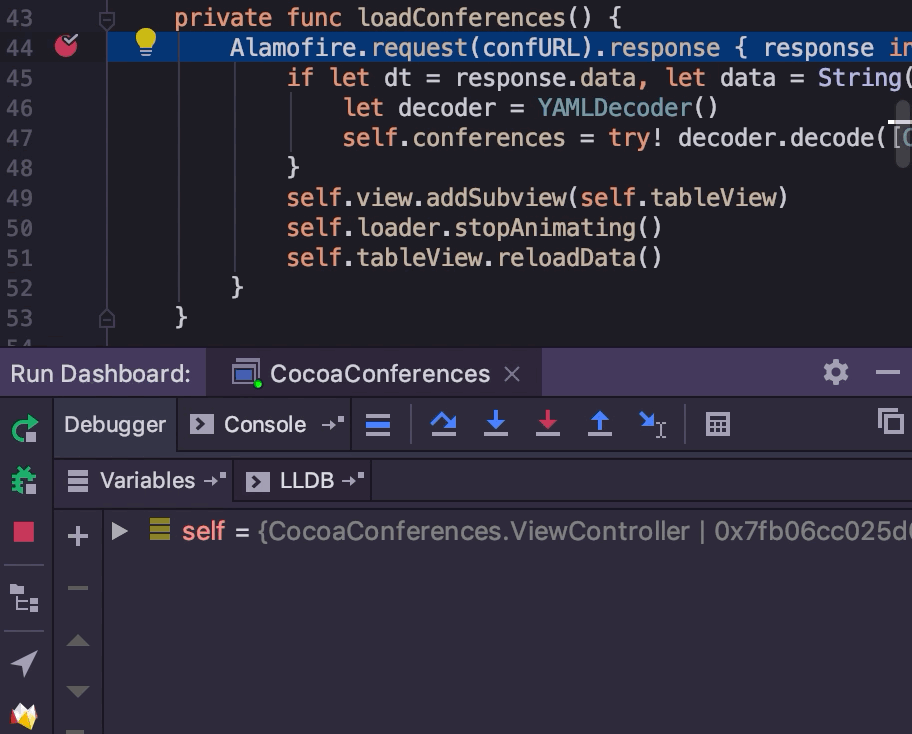The width and height of the screenshot is (912, 734).
Task: Select the LLDB tab
Action: tap(306, 481)
